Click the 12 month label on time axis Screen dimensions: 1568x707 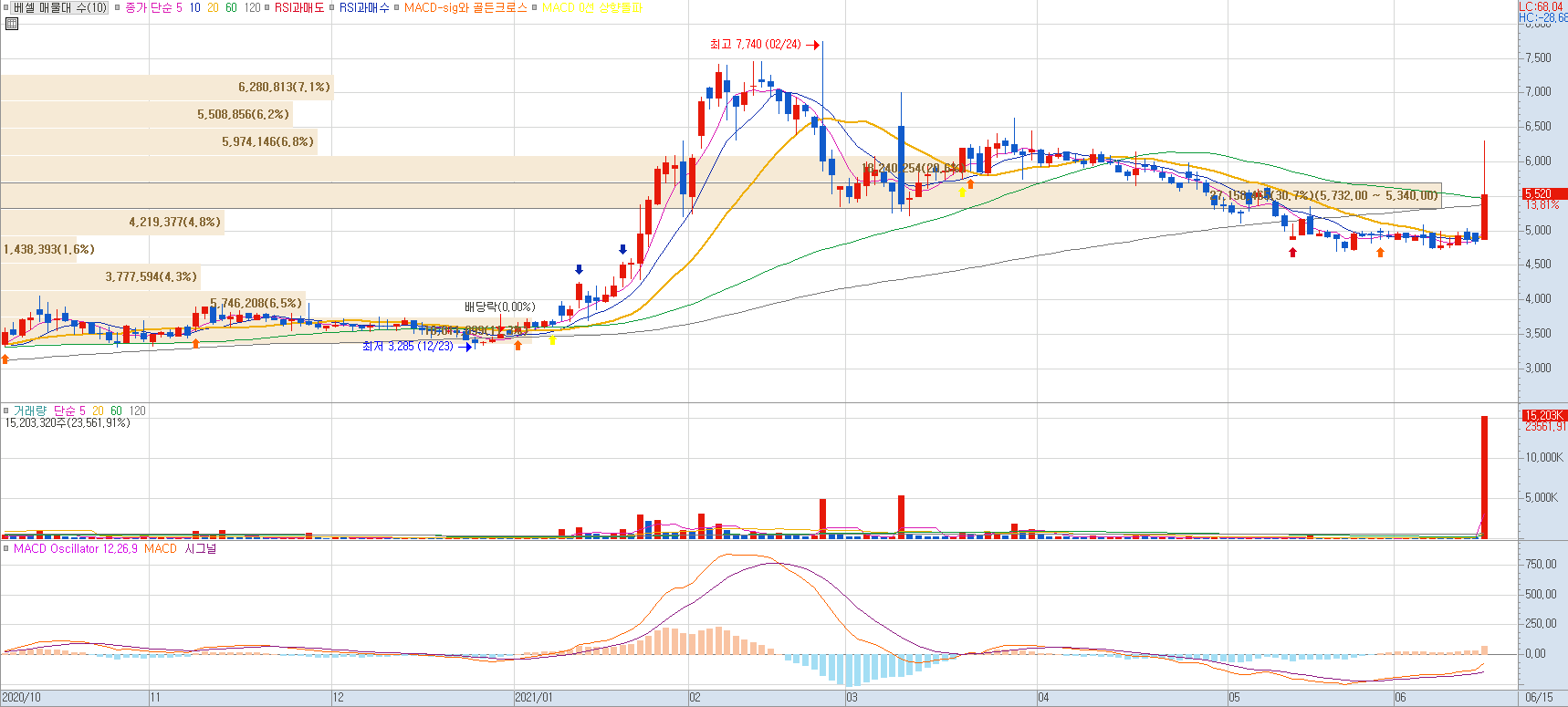339,698
